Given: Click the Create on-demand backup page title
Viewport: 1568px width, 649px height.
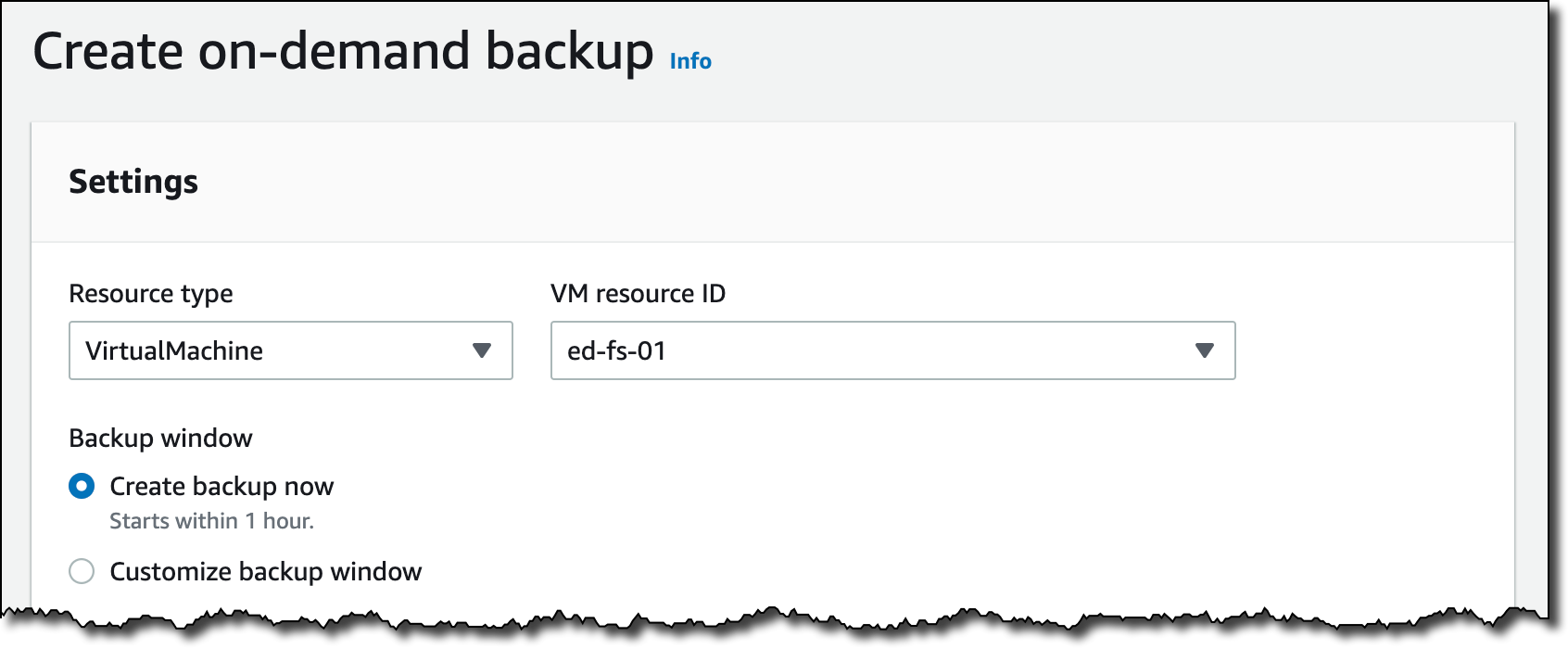Looking at the screenshot, I should (x=343, y=52).
